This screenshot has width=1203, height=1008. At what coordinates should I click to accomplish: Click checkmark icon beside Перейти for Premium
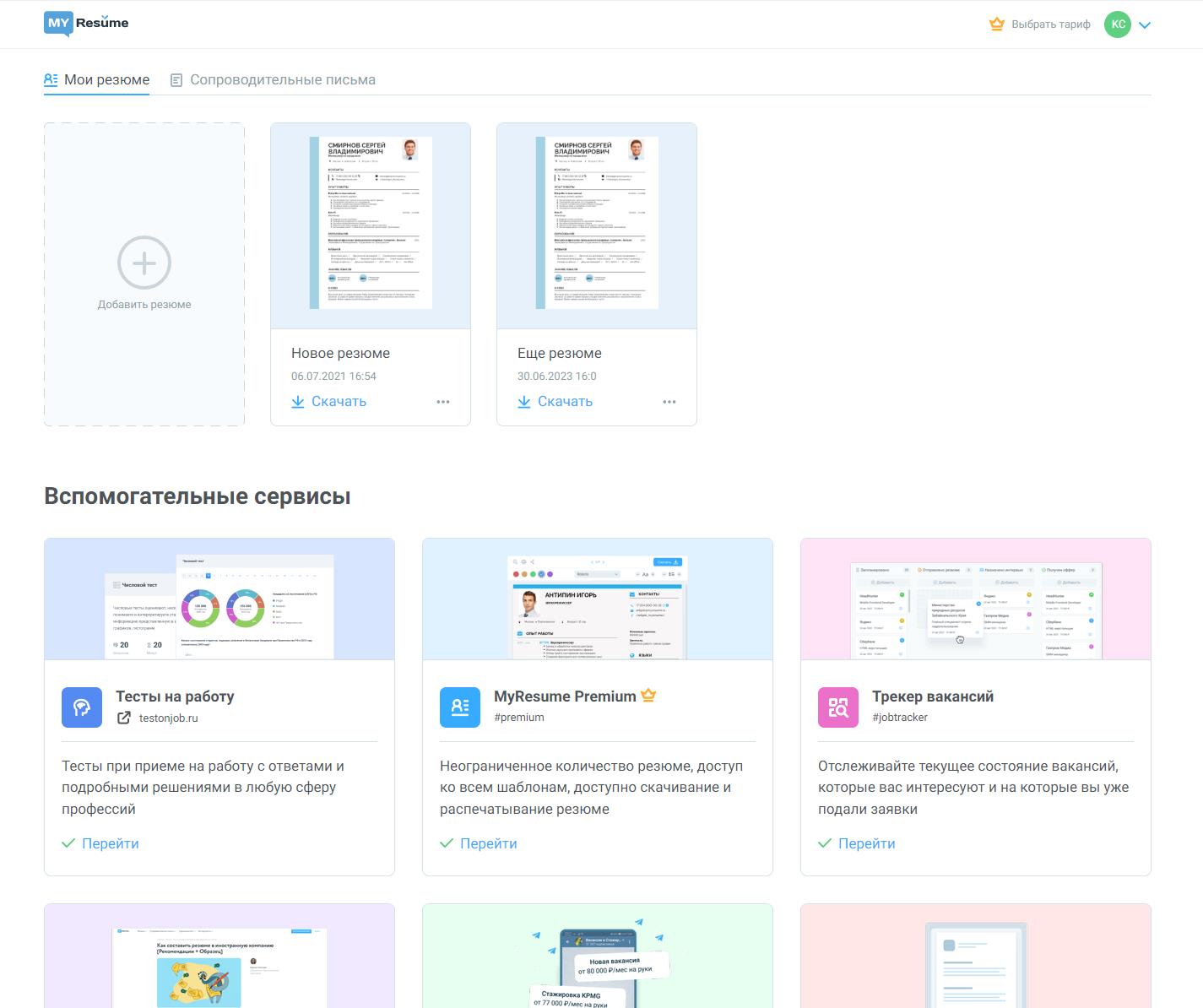pos(447,843)
